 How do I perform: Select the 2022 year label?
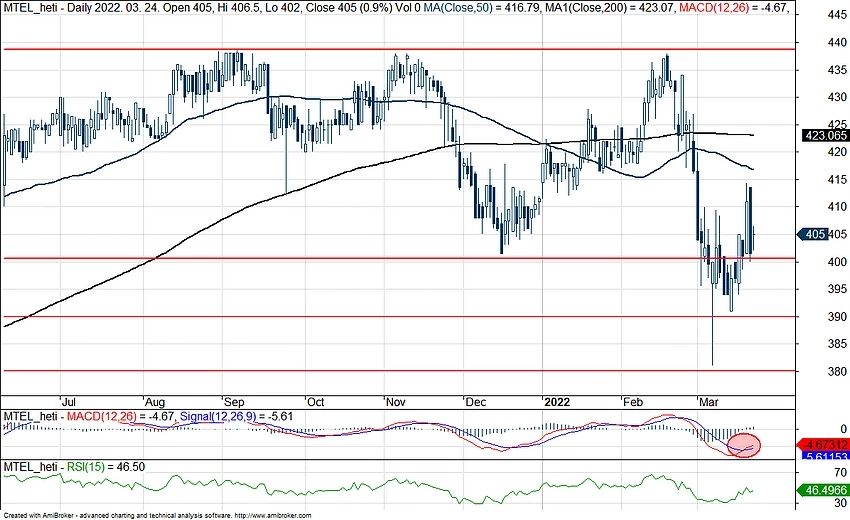[x=557, y=402]
